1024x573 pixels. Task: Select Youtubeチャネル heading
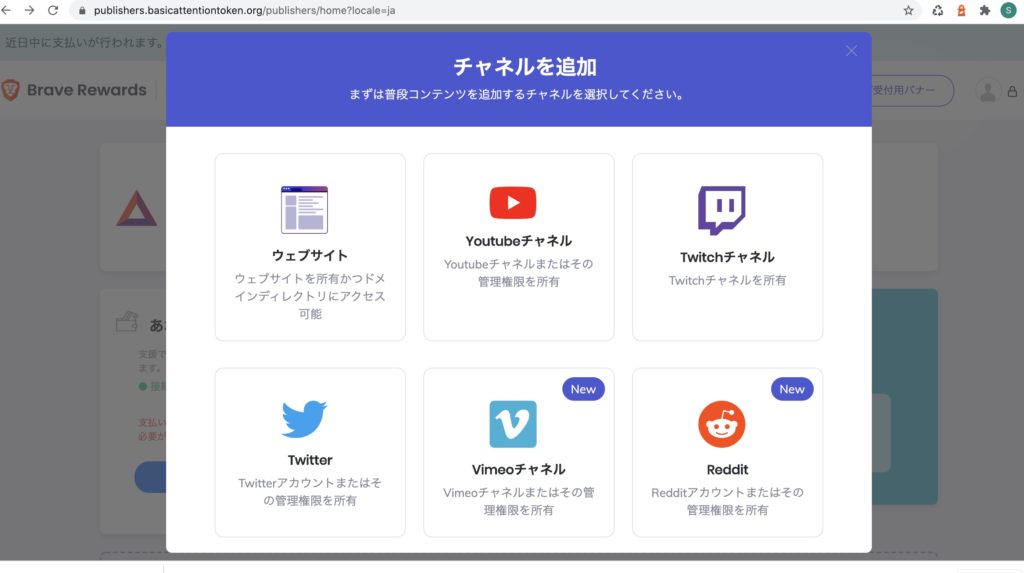click(519, 241)
